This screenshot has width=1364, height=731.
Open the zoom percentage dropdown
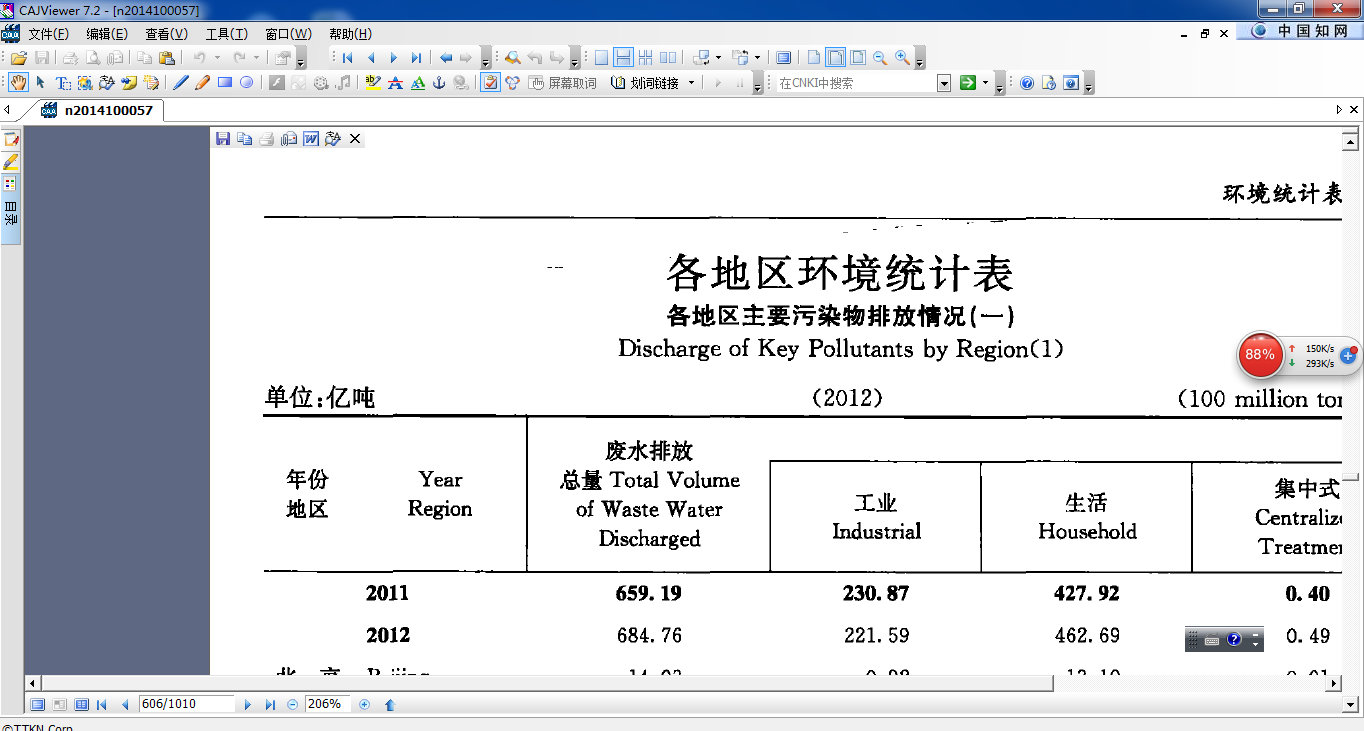click(327, 704)
